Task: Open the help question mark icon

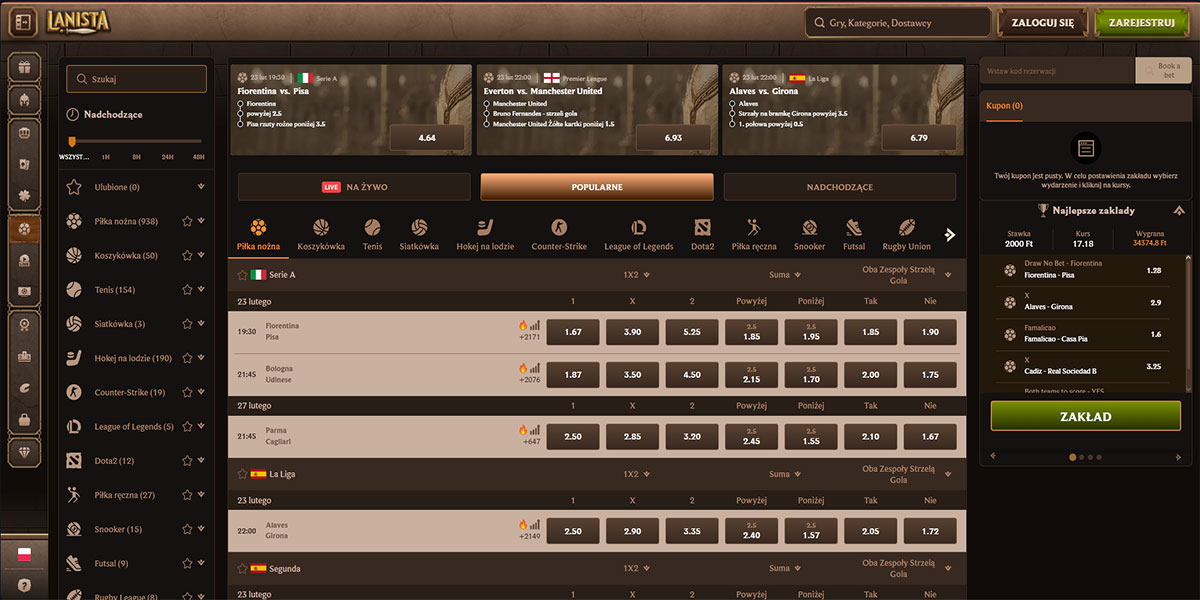Action: [24, 585]
